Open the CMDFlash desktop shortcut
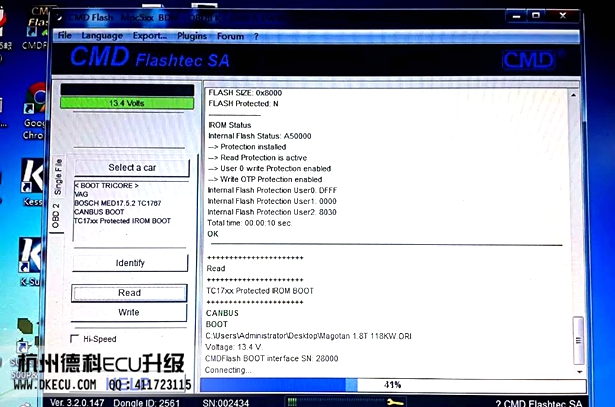 (35, 28)
